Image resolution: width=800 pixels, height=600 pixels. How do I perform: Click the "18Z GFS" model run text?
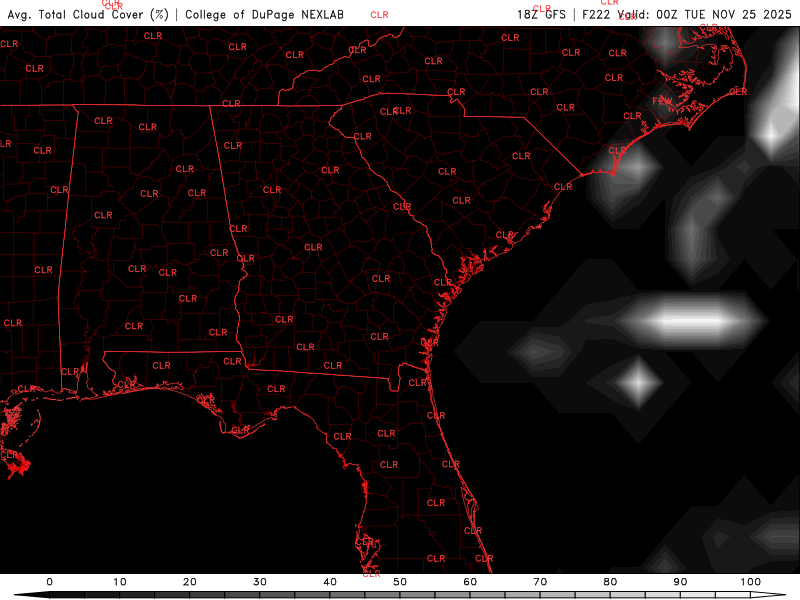coord(541,14)
